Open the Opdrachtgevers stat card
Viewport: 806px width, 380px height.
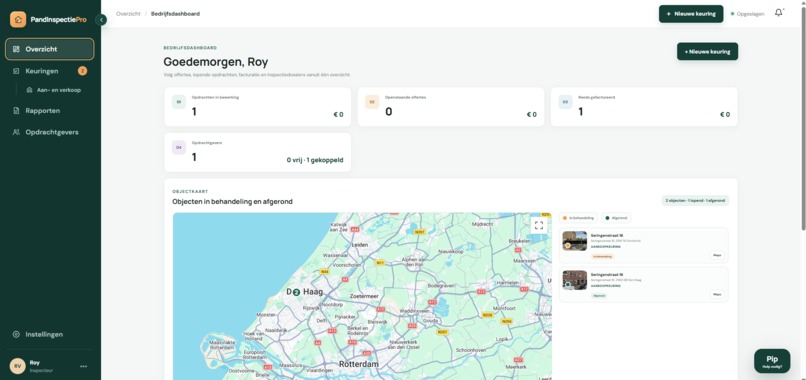pos(258,152)
